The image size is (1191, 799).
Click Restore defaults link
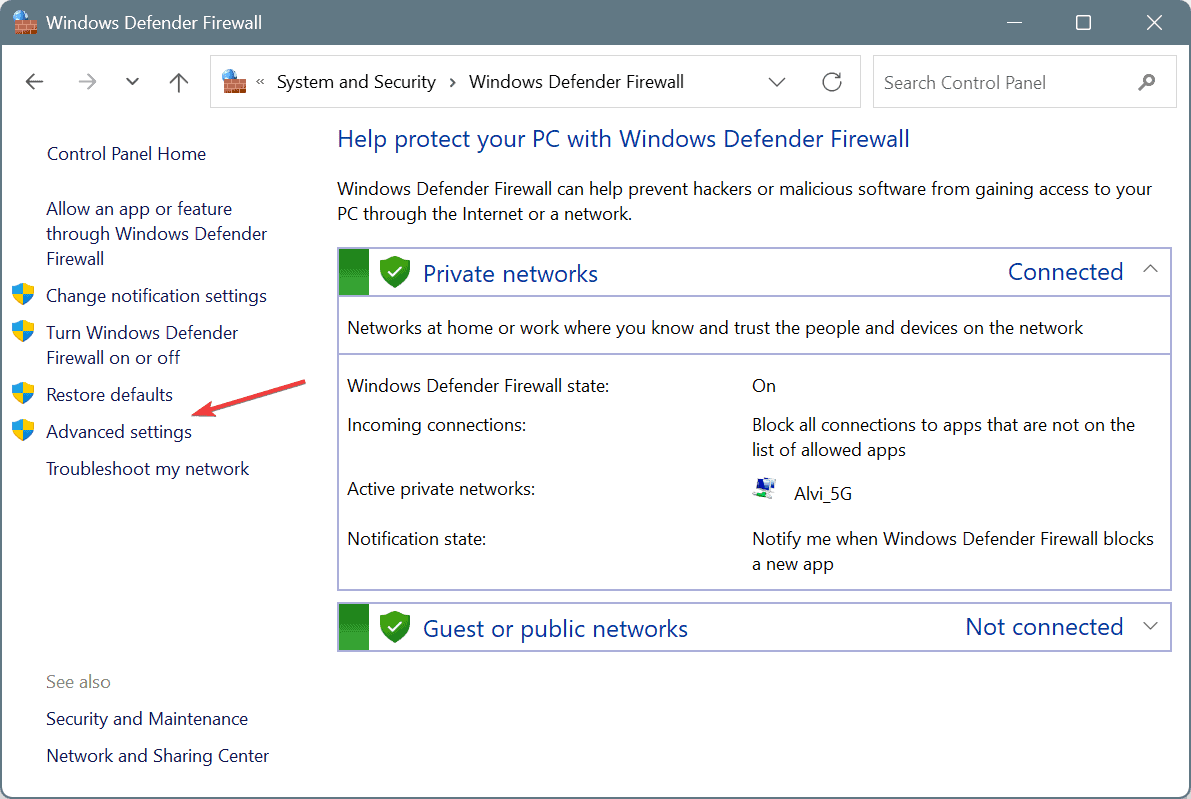tap(109, 395)
